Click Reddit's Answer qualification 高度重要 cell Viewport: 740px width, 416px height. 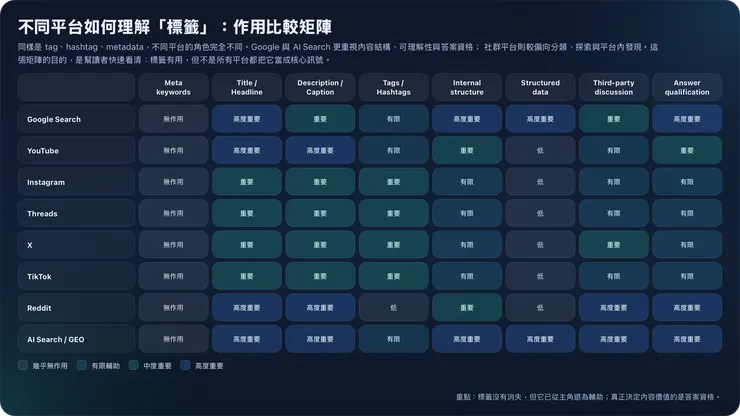[x=687, y=308]
